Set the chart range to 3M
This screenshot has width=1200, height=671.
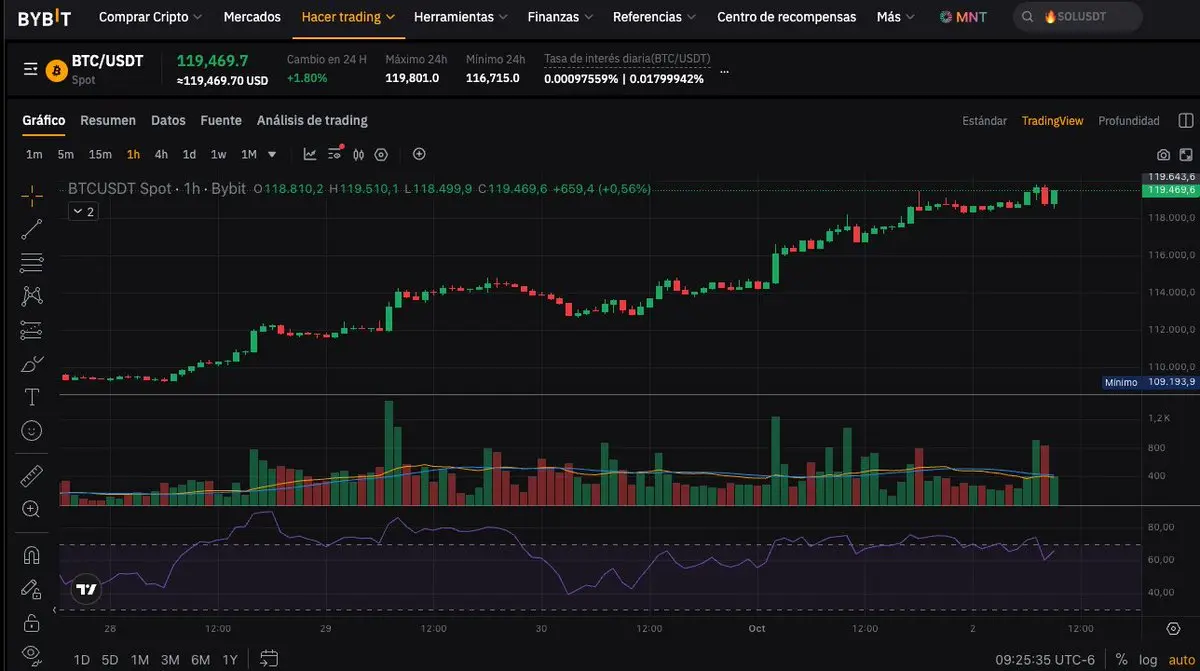point(170,659)
